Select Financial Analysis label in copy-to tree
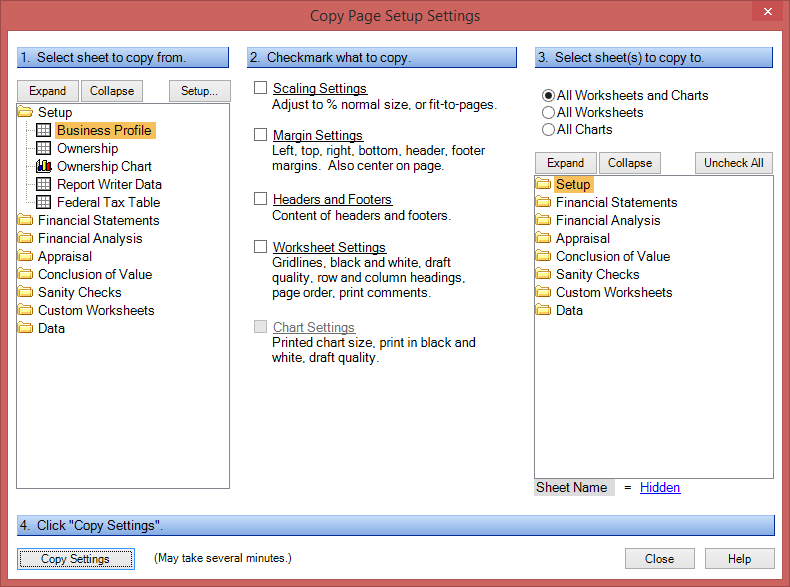The height and width of the screenshot is (587, 790). coord(608,220)
